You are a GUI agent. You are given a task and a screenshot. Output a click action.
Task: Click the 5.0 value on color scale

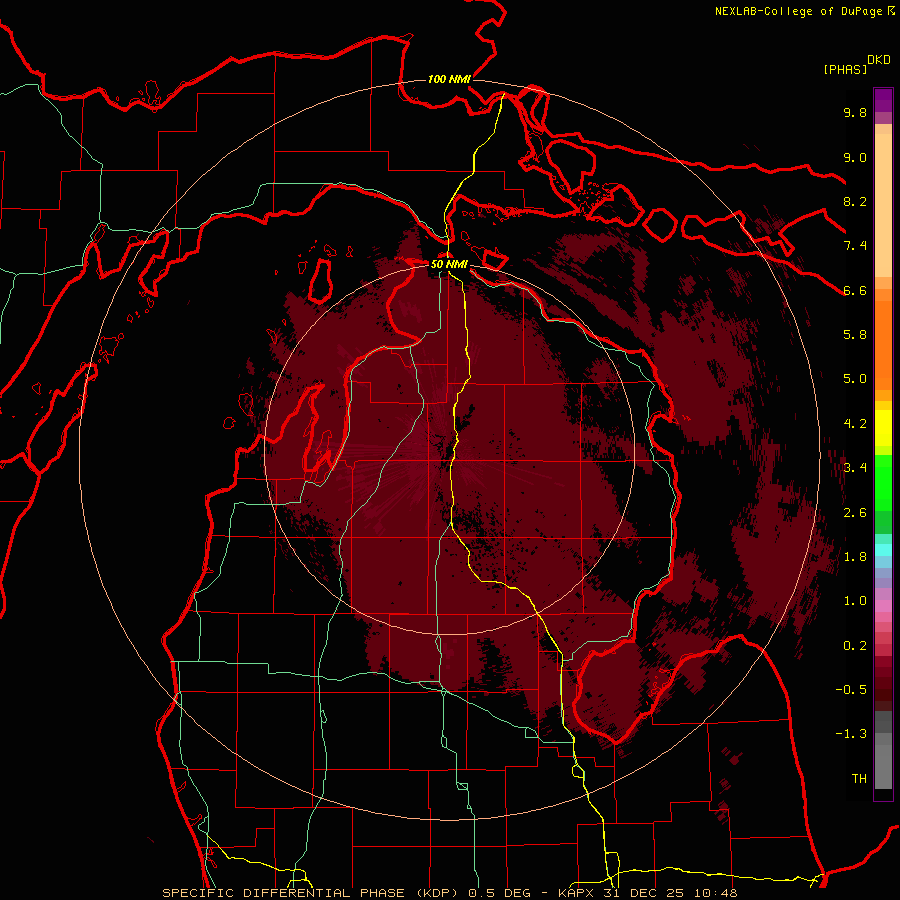pos(855,379)
